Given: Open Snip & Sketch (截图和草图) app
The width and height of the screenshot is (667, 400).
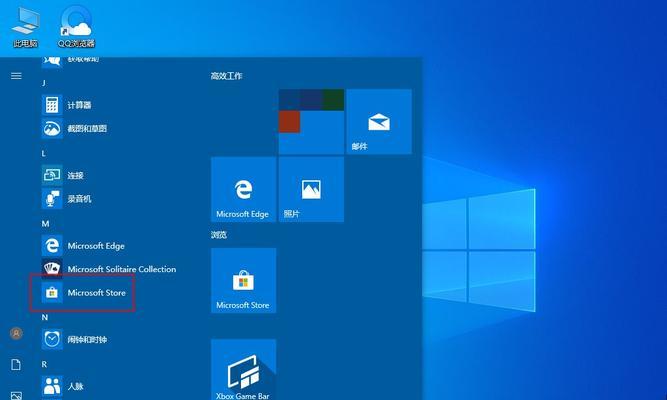Looking at the screenshot, I should 74,128.
